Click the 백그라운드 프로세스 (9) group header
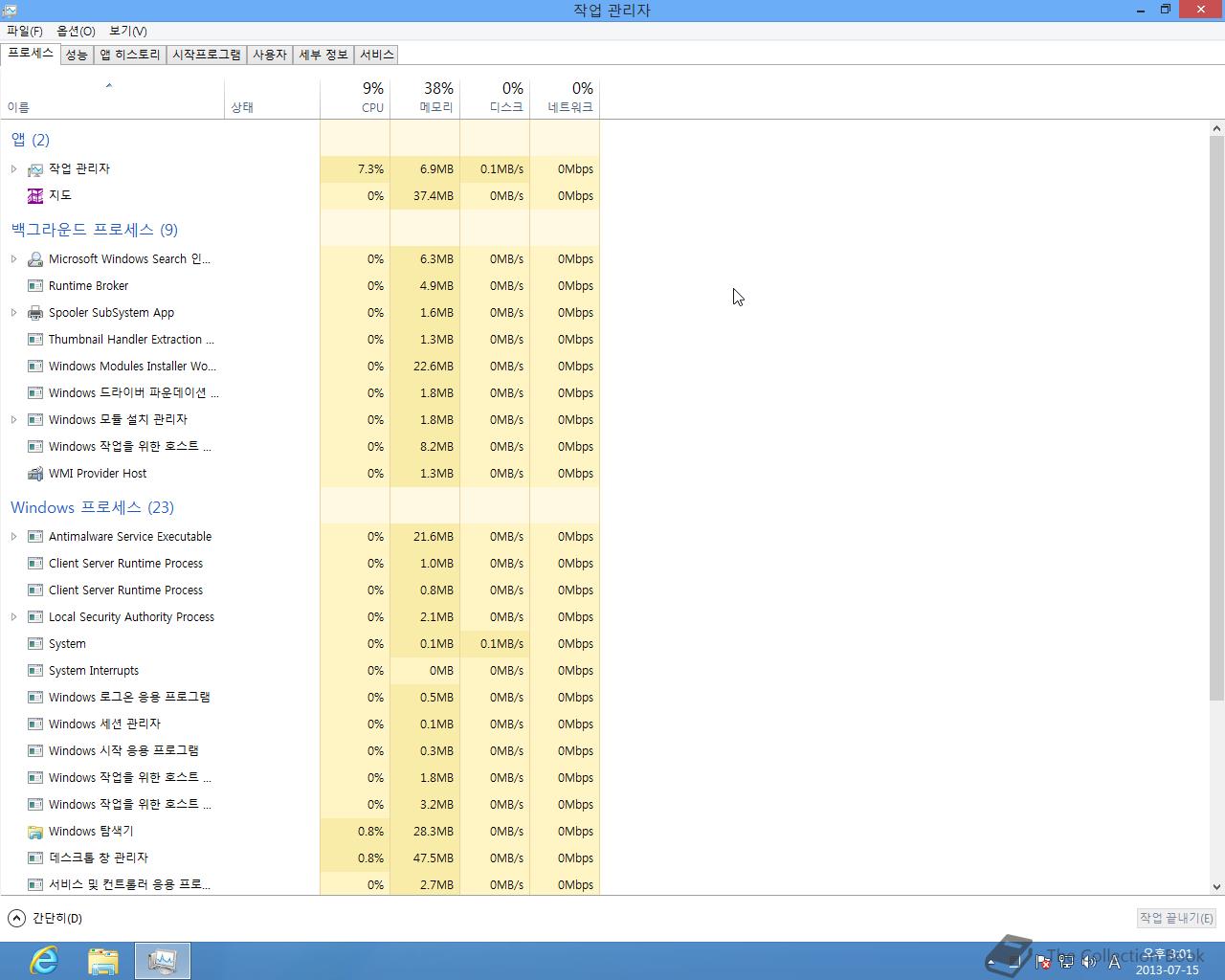This screenshot has width=1225, height=980. [x=94, y=230]
